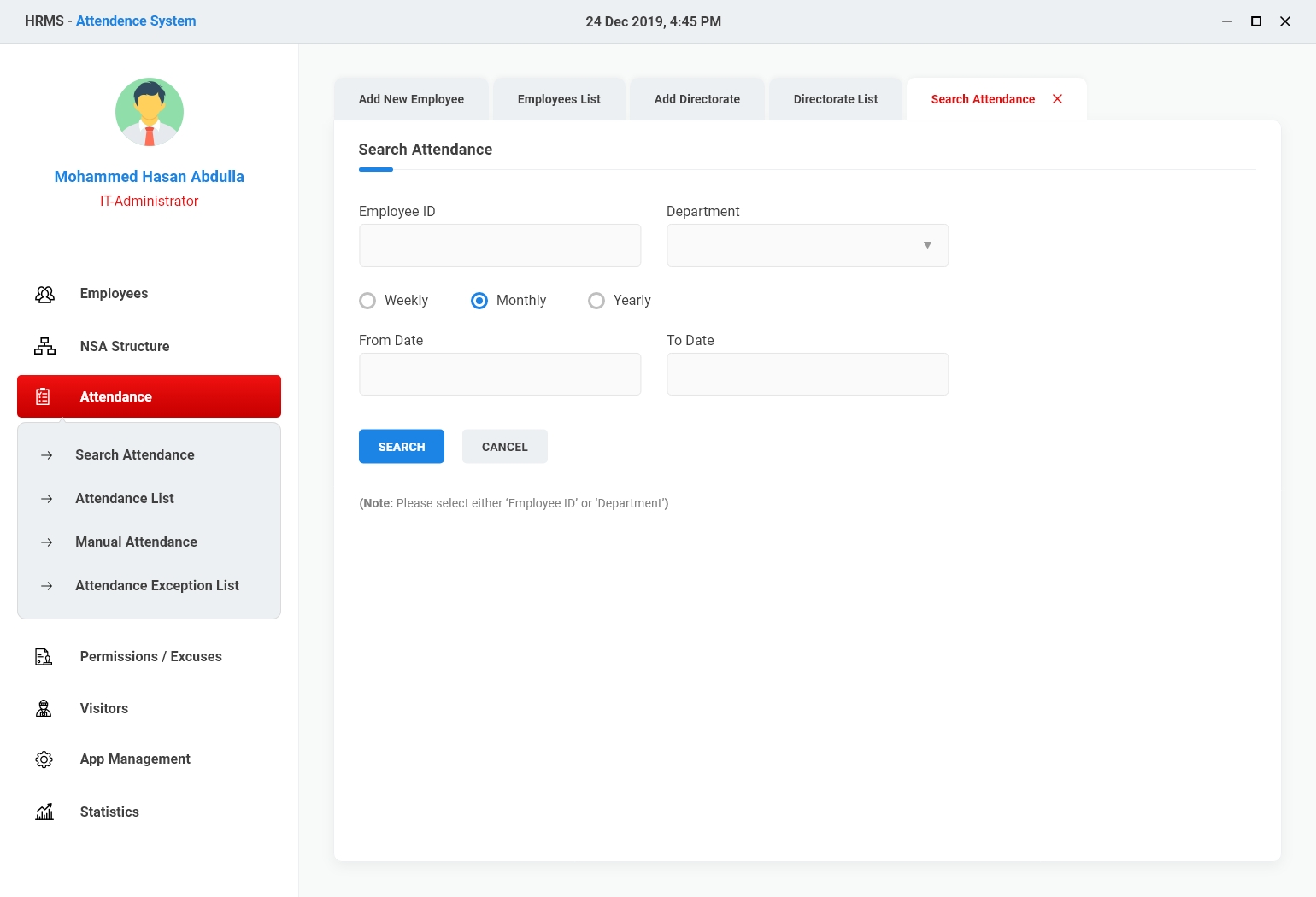The image size is (1316, 897).
Task: Click the NSA Structure hierarchy icon
Action: point(44,346)
